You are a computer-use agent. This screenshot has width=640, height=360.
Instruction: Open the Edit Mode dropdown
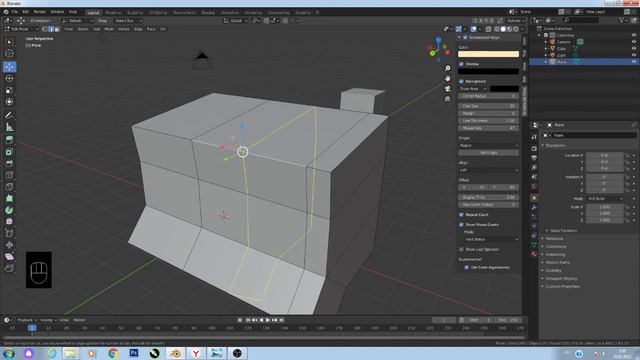[21, 29]
